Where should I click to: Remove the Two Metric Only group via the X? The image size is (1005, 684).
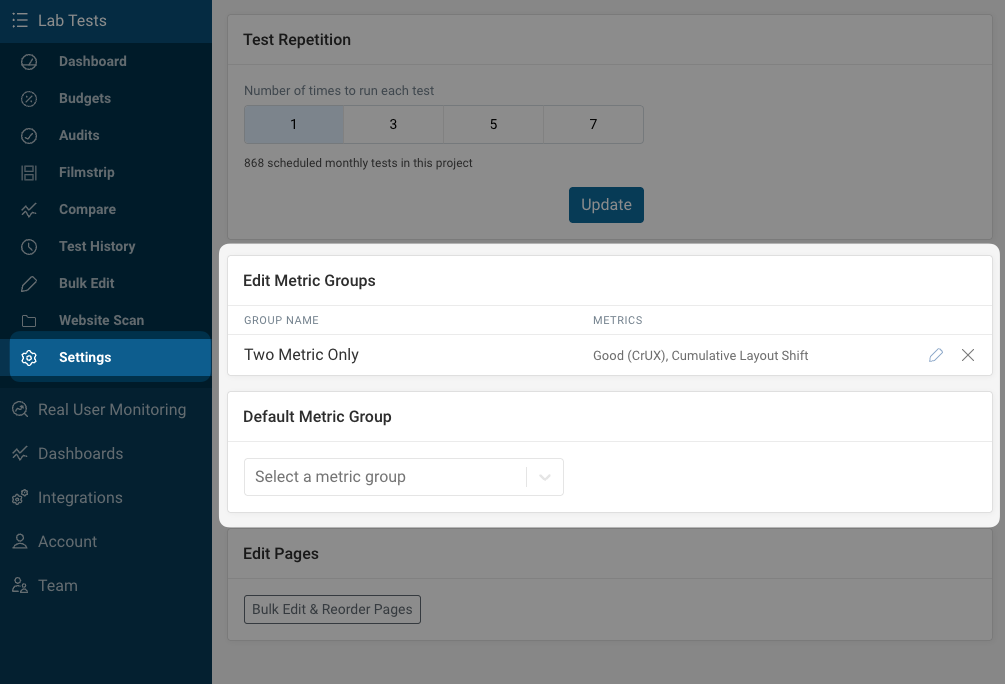(x=968, y=355)
